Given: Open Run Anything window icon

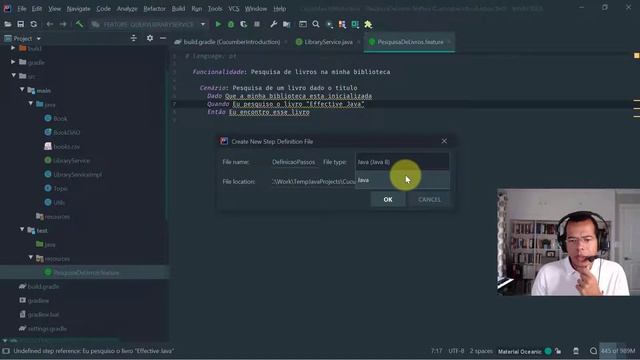Looking at the screenshot, I should coord(302,24).
